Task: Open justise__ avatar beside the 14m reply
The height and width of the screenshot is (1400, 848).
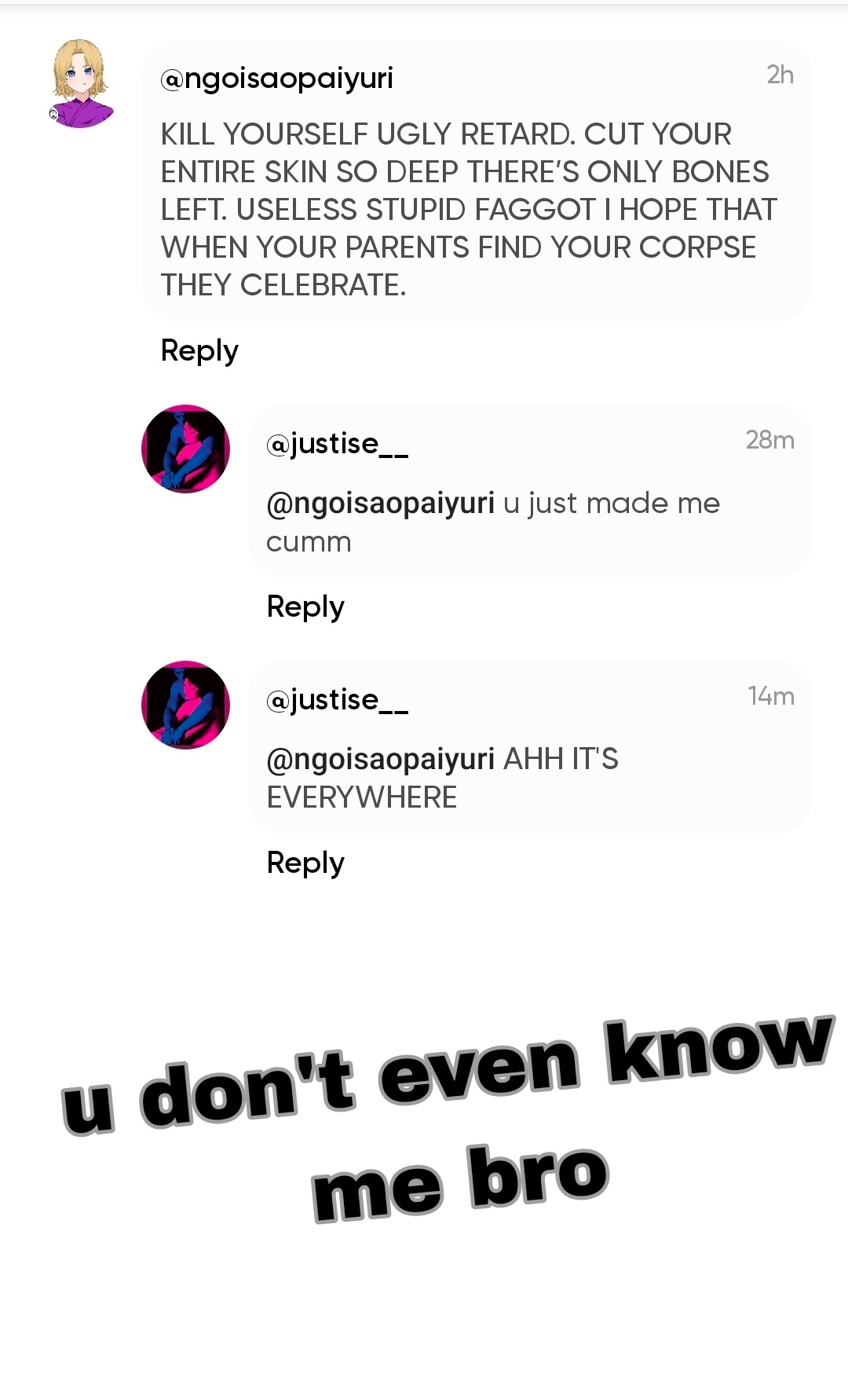Action: point(185,705)
